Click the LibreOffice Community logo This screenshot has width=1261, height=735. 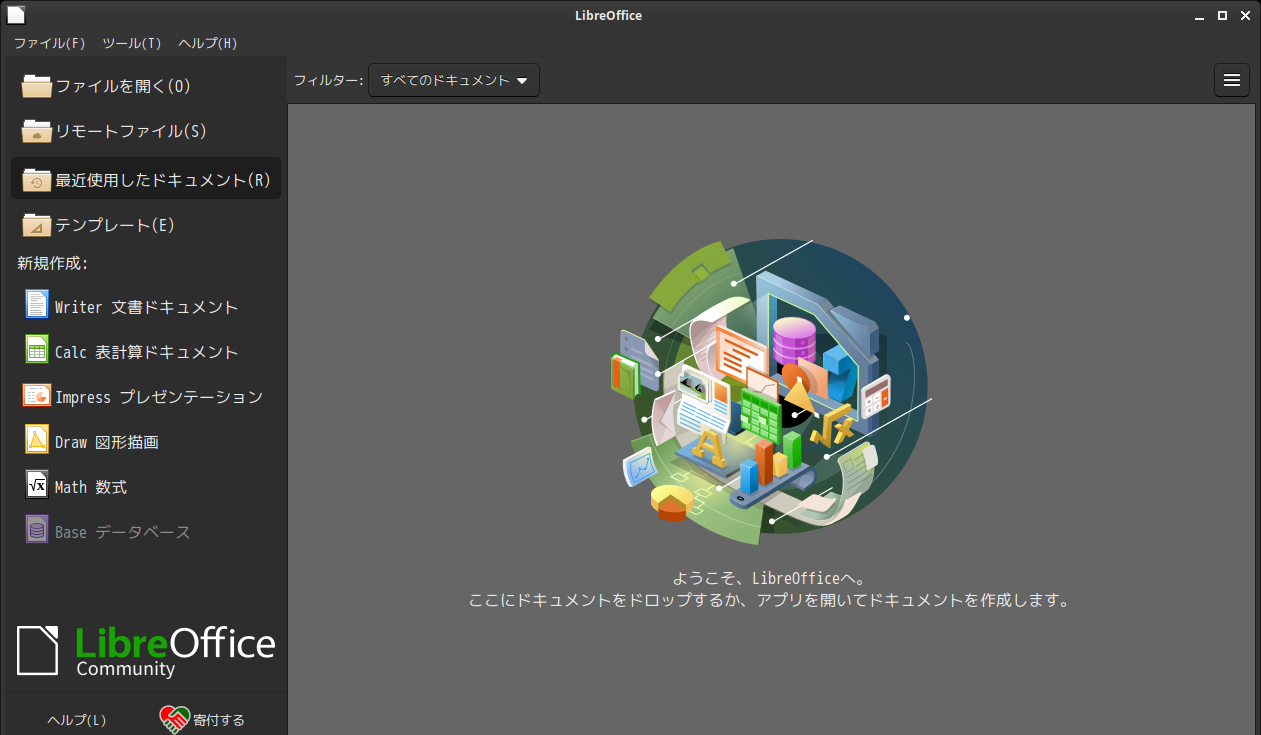tap(146, 650)
